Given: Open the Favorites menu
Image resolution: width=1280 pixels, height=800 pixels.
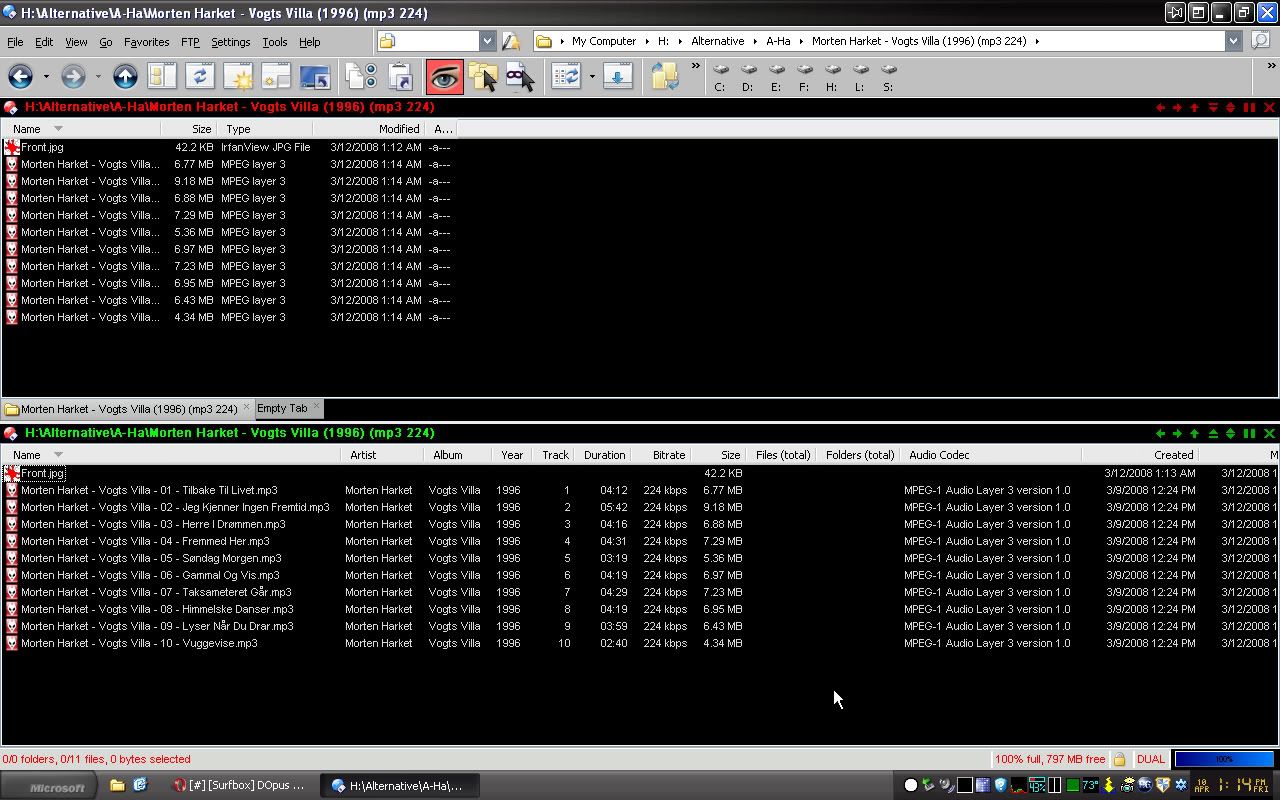Looking at the screenshot, I should (x=146, y=42).
